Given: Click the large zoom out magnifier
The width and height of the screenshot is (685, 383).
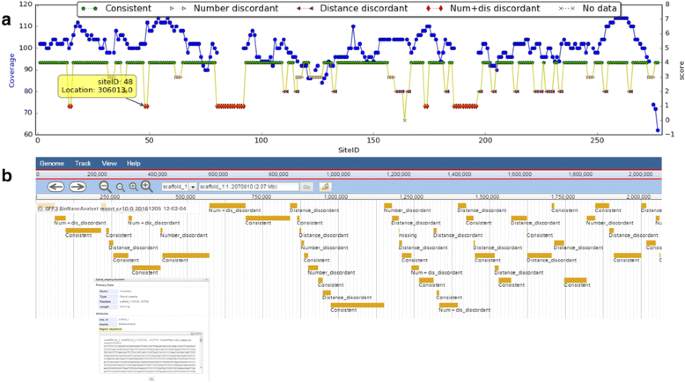Looking at the screenshot, I should tap(105, 186).
